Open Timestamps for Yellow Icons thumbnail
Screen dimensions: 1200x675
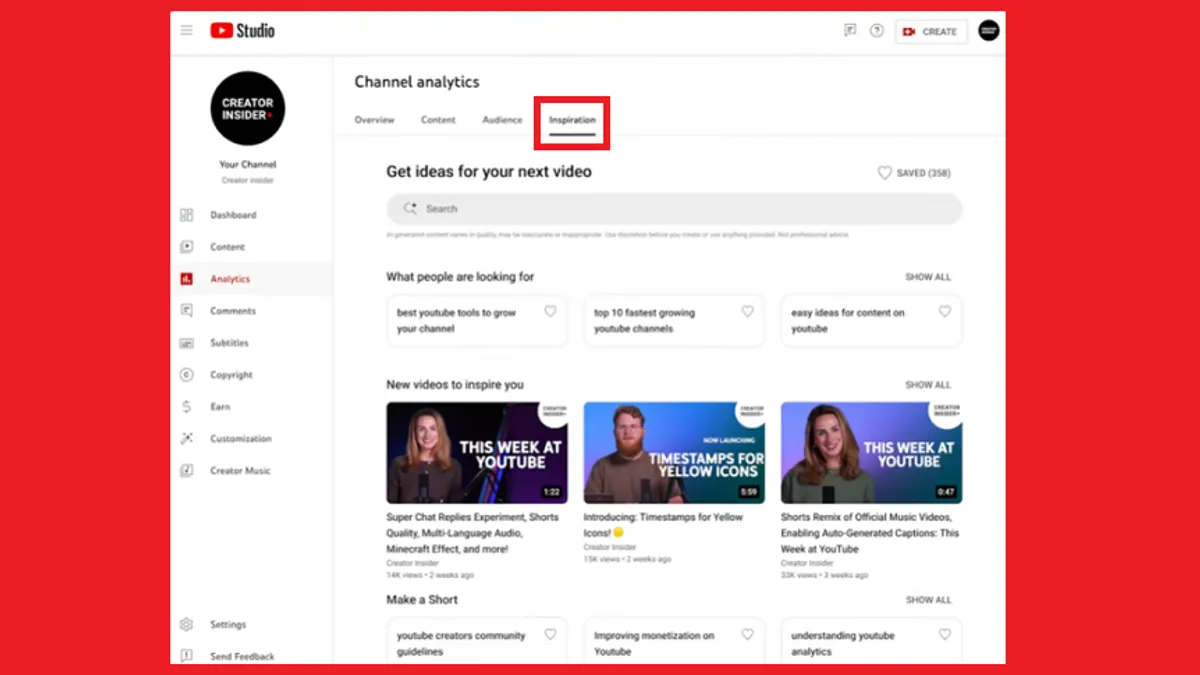coord(674,453)
